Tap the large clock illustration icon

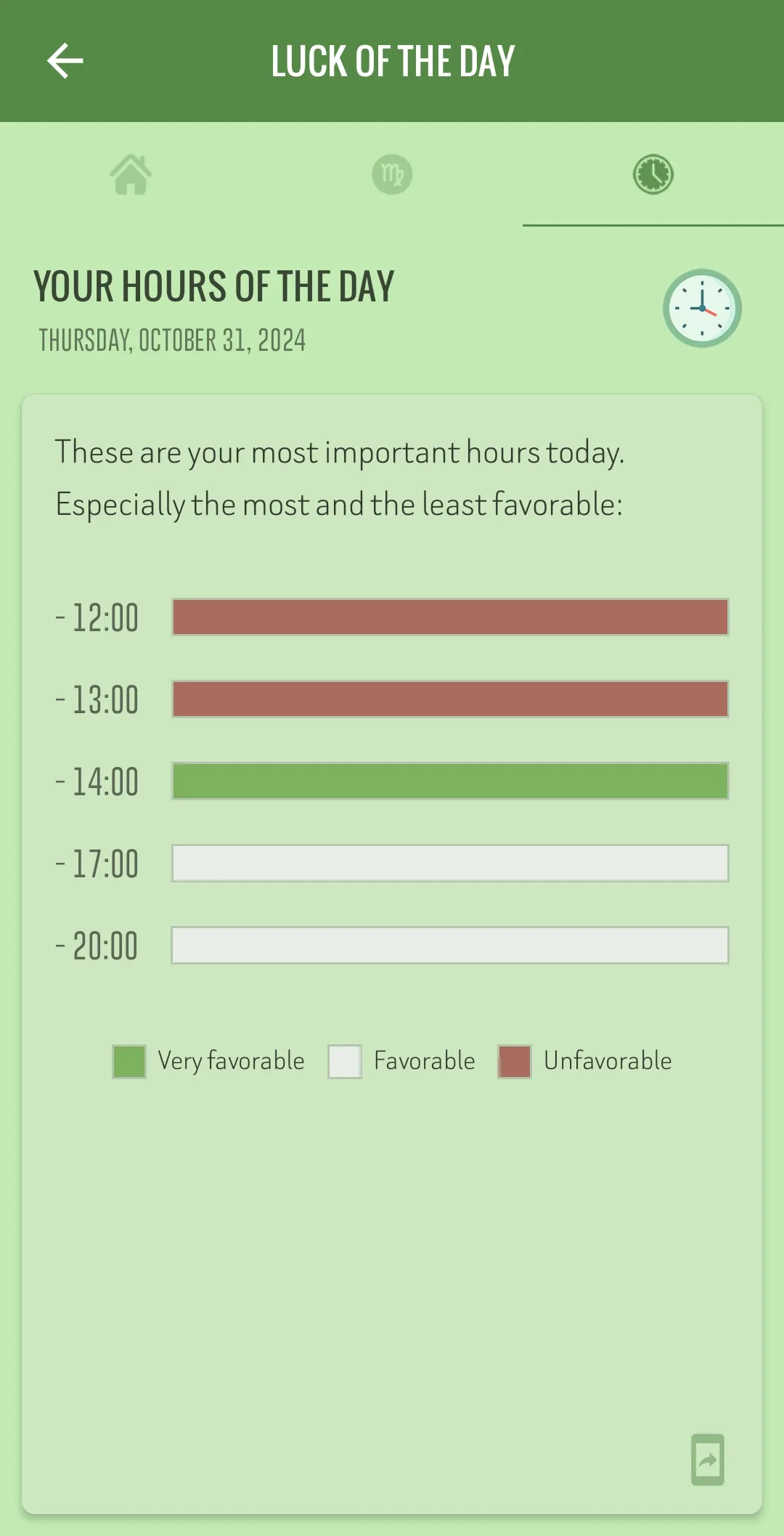[702, 308]
